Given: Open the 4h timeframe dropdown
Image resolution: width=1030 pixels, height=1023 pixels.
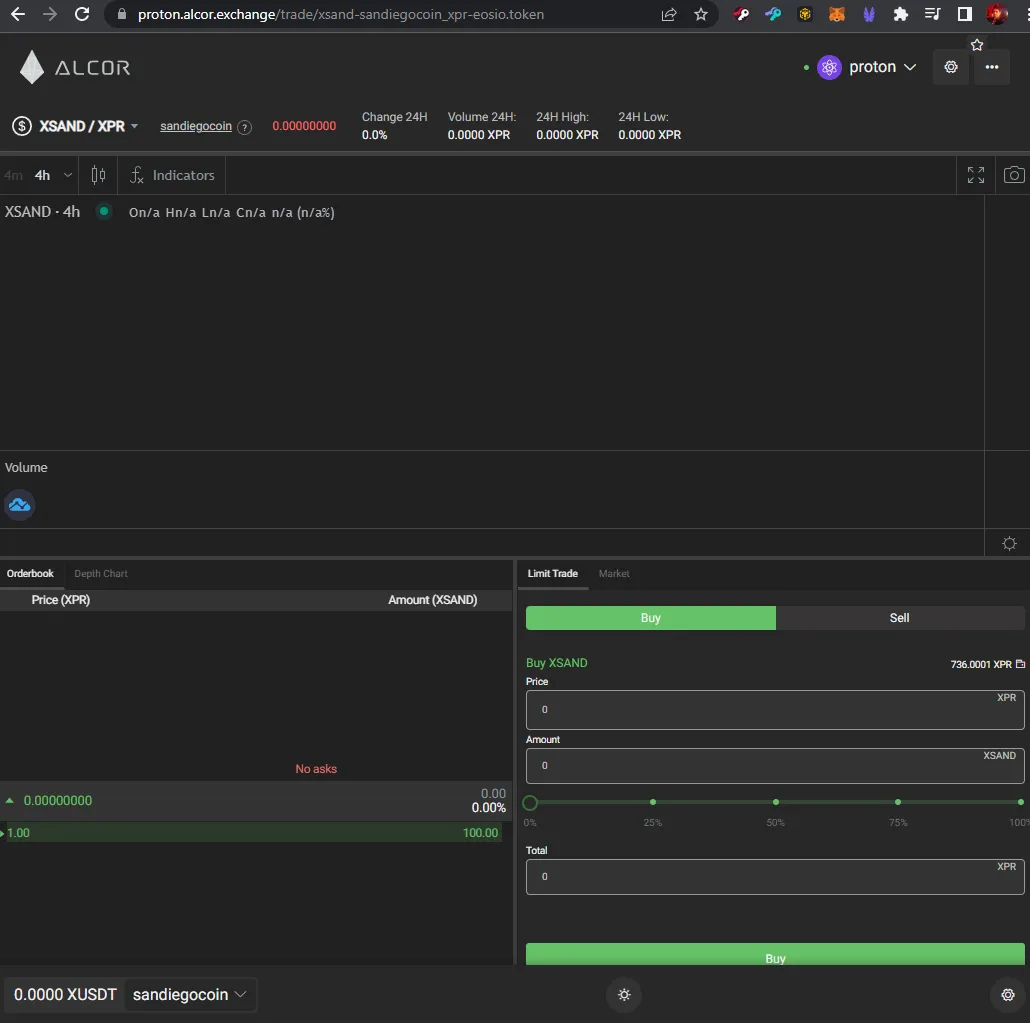Looking at the screenshot, I should pos(53,175).
